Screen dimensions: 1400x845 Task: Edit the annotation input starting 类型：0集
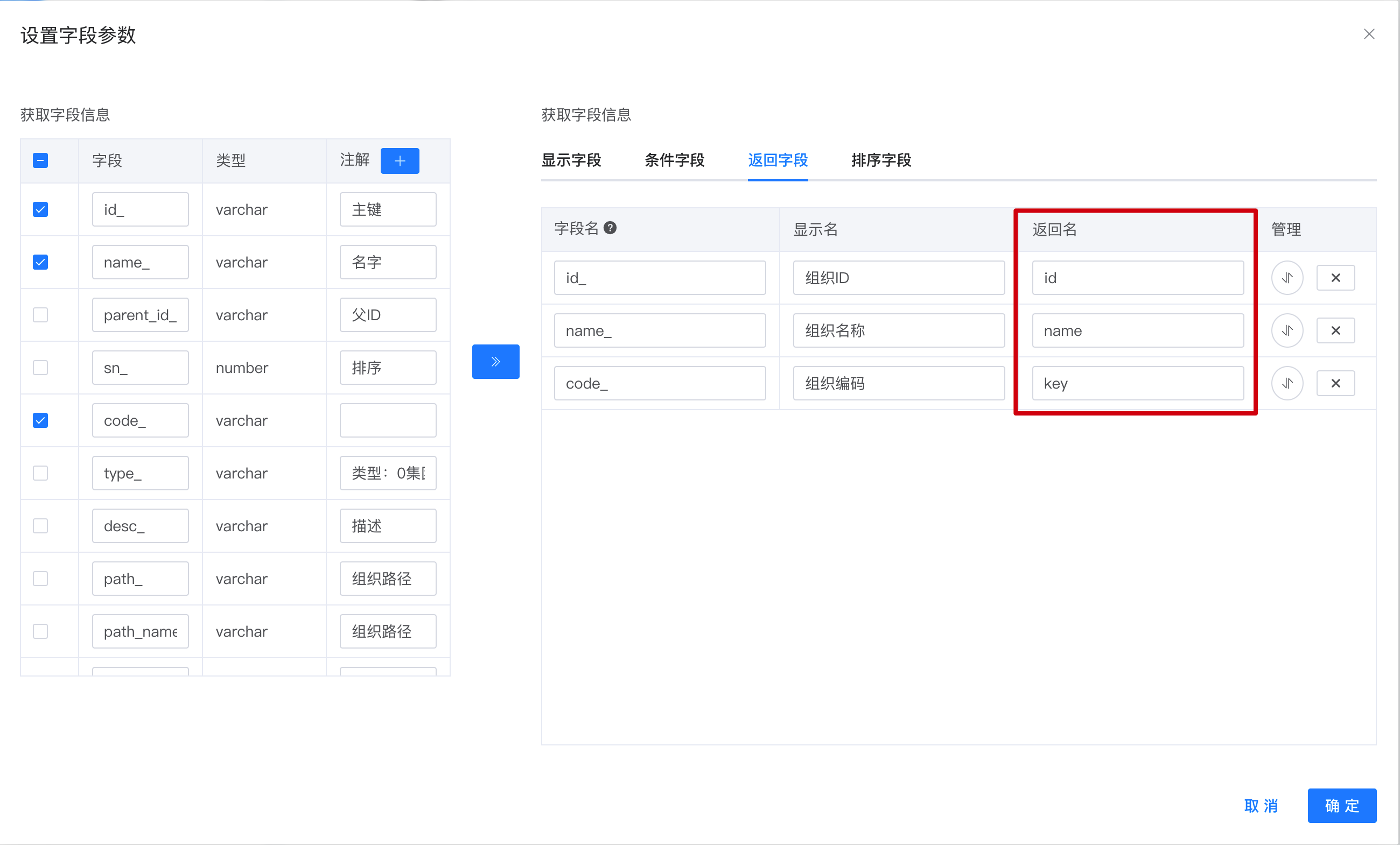pyautogui.click(x=388, y=474)
